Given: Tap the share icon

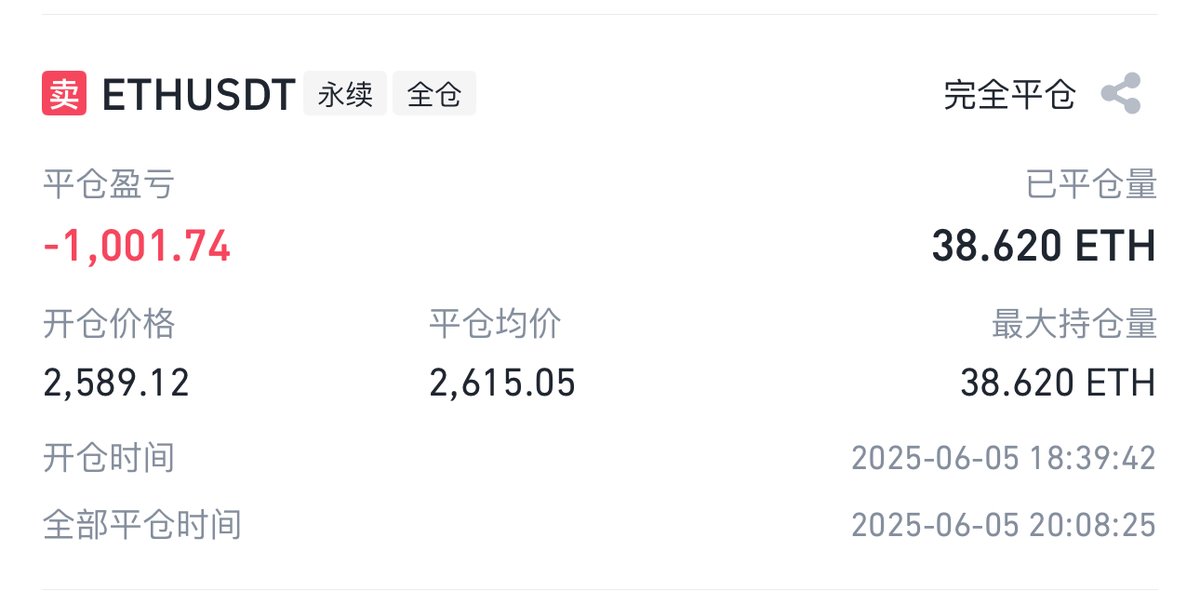Looking at the screenshot, I should click(x=1121, y=94).
